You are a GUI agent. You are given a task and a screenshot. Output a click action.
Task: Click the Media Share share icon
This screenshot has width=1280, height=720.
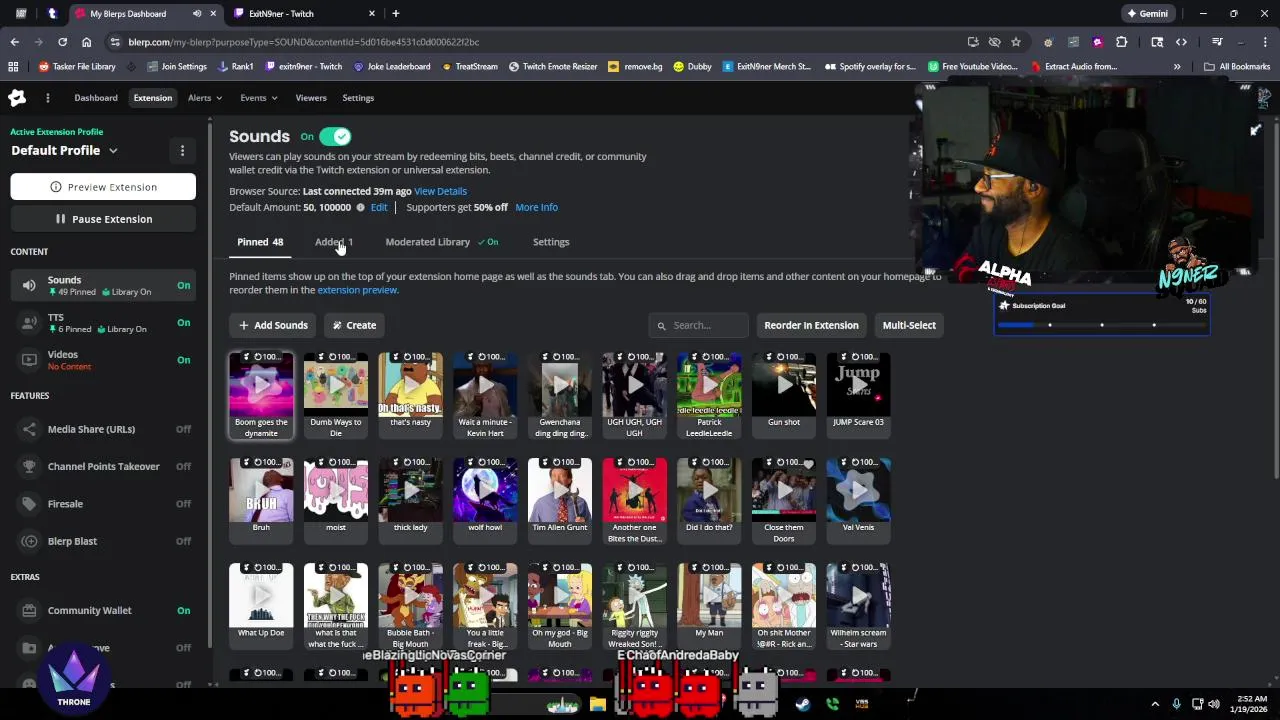tap(29, 429)
